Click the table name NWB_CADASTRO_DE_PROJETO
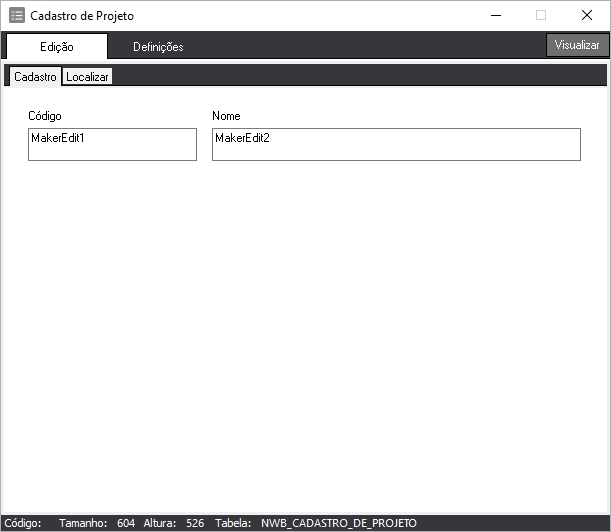611x532 pixels. tap(339, 523)
